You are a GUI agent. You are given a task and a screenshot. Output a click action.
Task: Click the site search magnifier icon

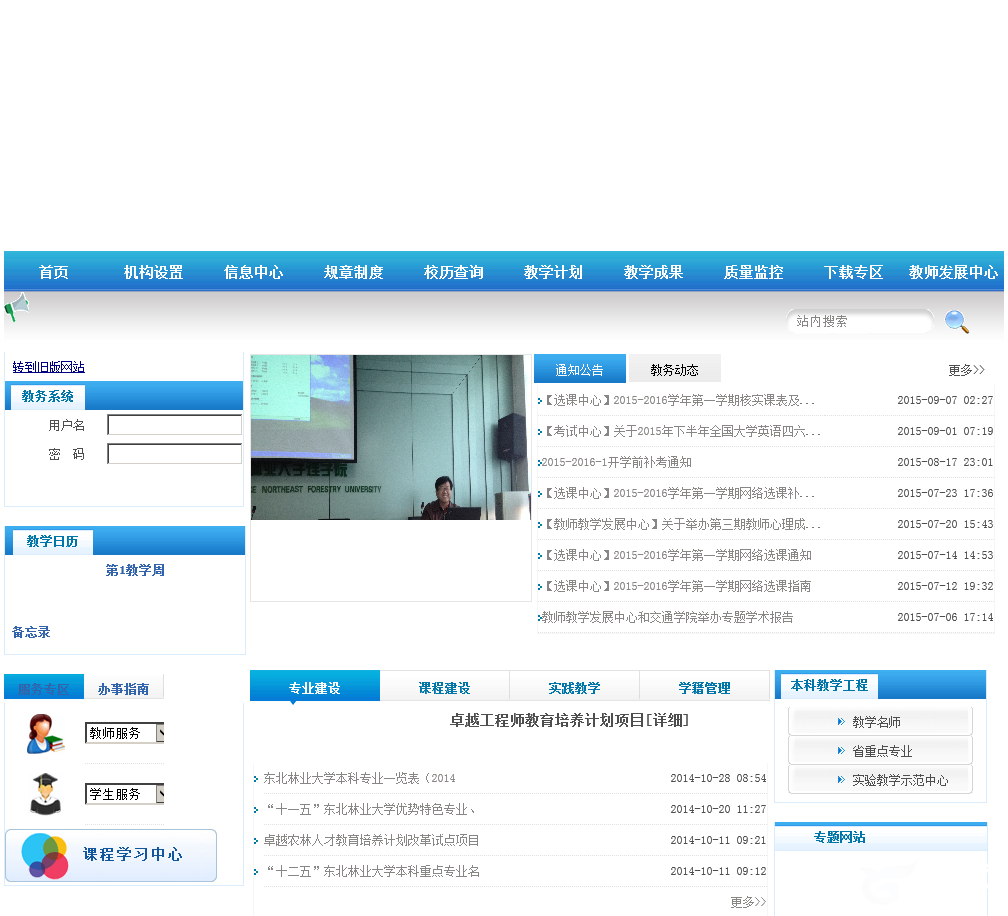point(956,321)
